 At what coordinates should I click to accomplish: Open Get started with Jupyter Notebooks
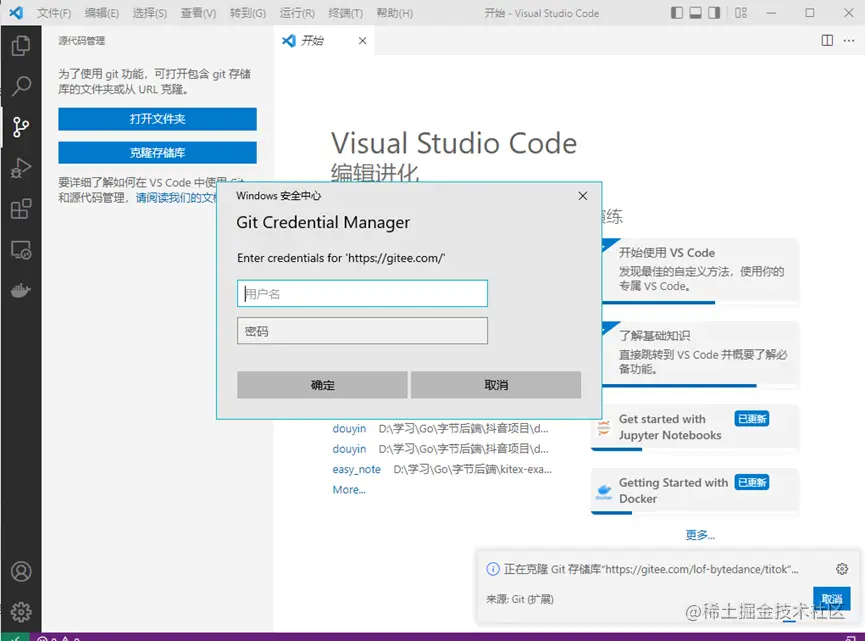click(x=695, y=428)
